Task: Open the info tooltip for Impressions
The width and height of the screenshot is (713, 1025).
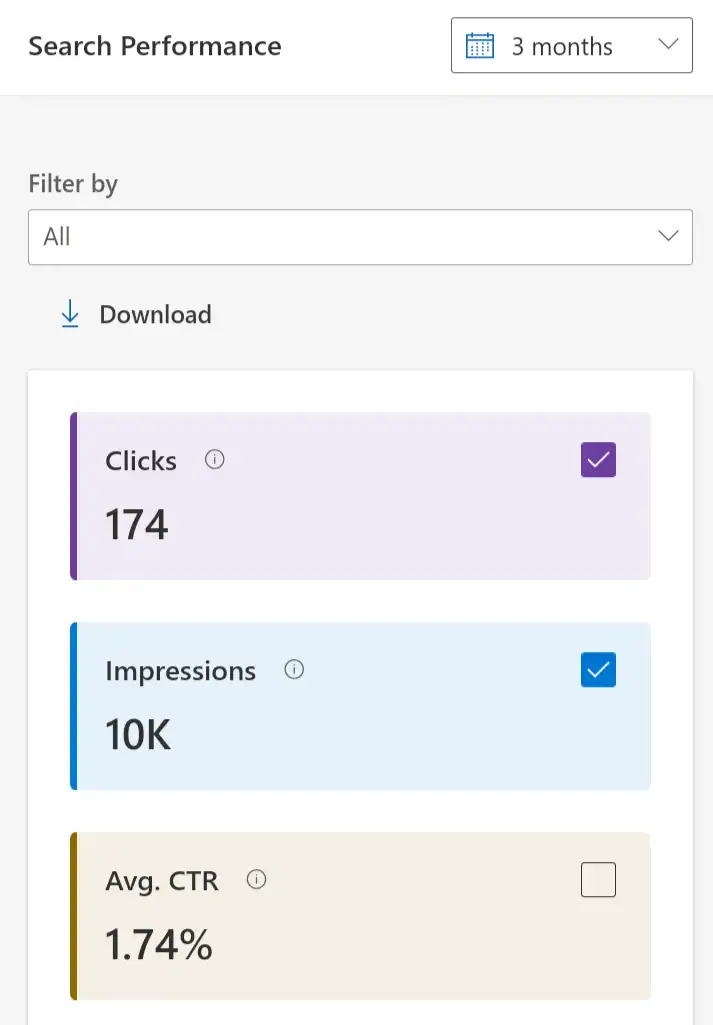Action: pyautogui.click(x=293, y=670)
